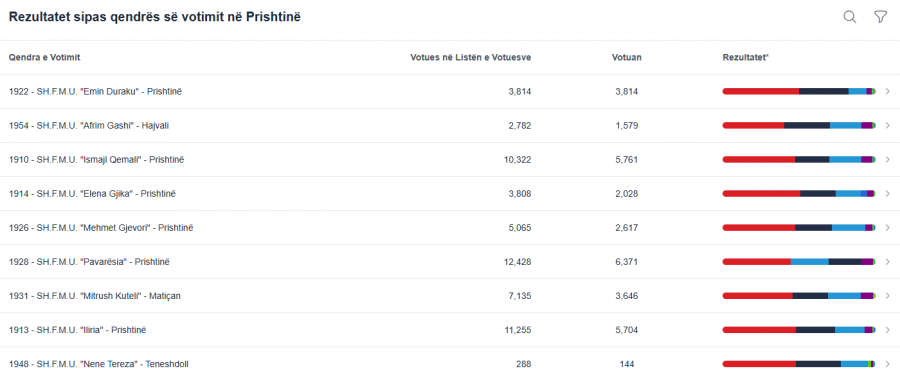Open 1926 - SH.F.M.U. "Mehmet Gjevori" - Prishtinë

click(x=101, y=227)
